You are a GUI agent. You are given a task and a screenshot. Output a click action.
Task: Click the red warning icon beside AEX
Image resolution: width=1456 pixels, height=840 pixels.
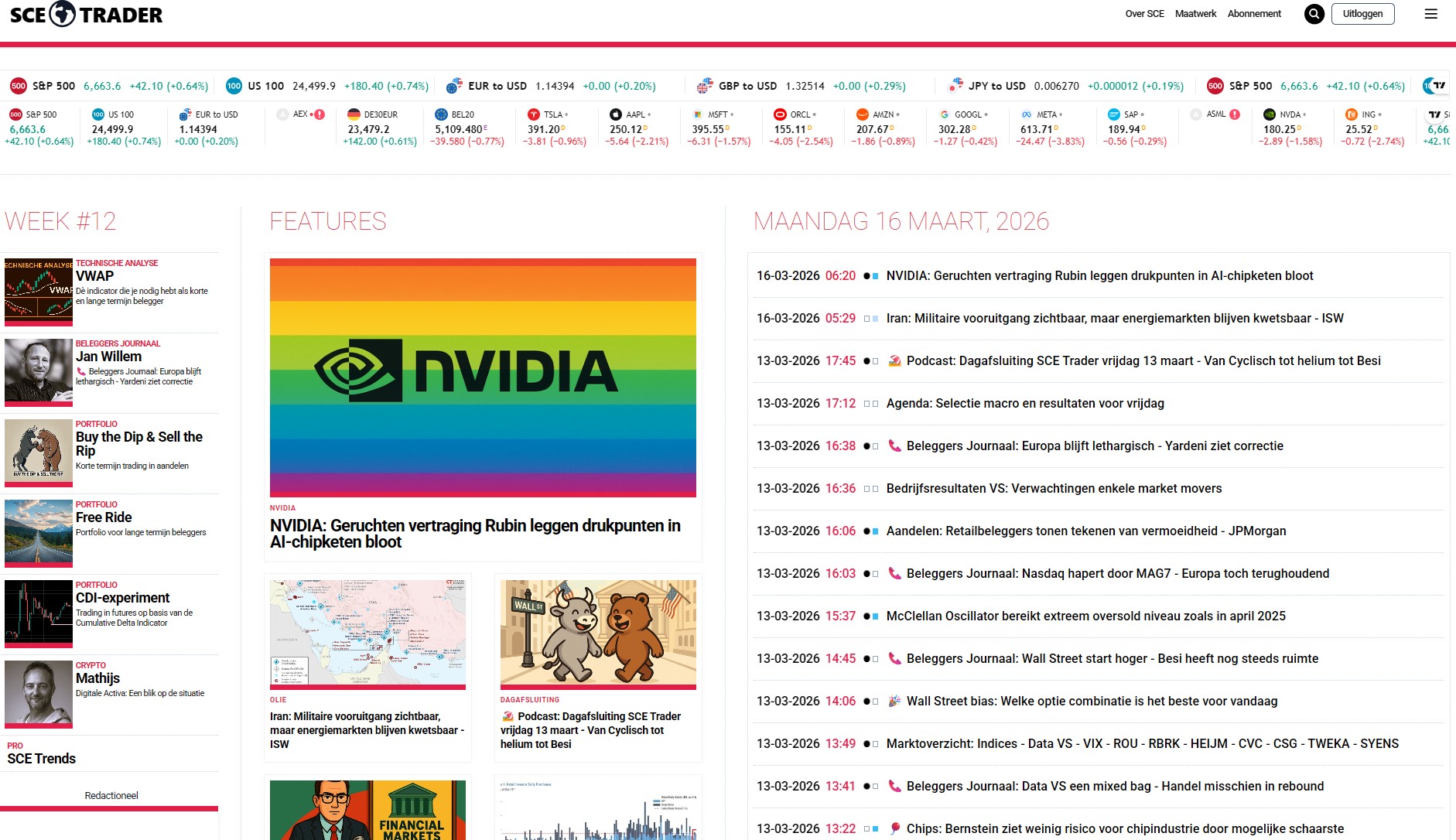coord(320,114)
